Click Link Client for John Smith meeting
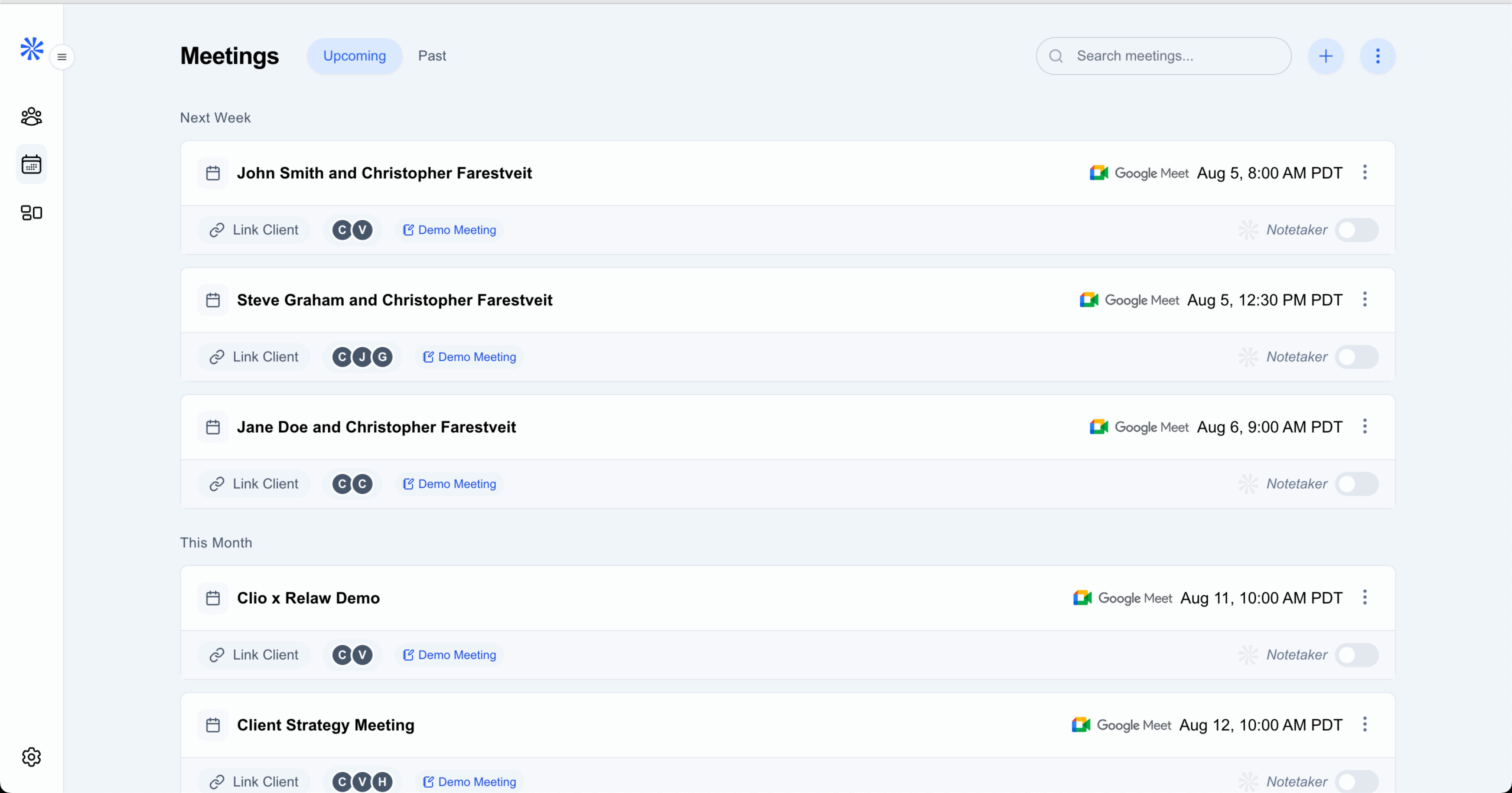Image resolution: width=1512 pixels, height=793 pixels. pos(254,230)
